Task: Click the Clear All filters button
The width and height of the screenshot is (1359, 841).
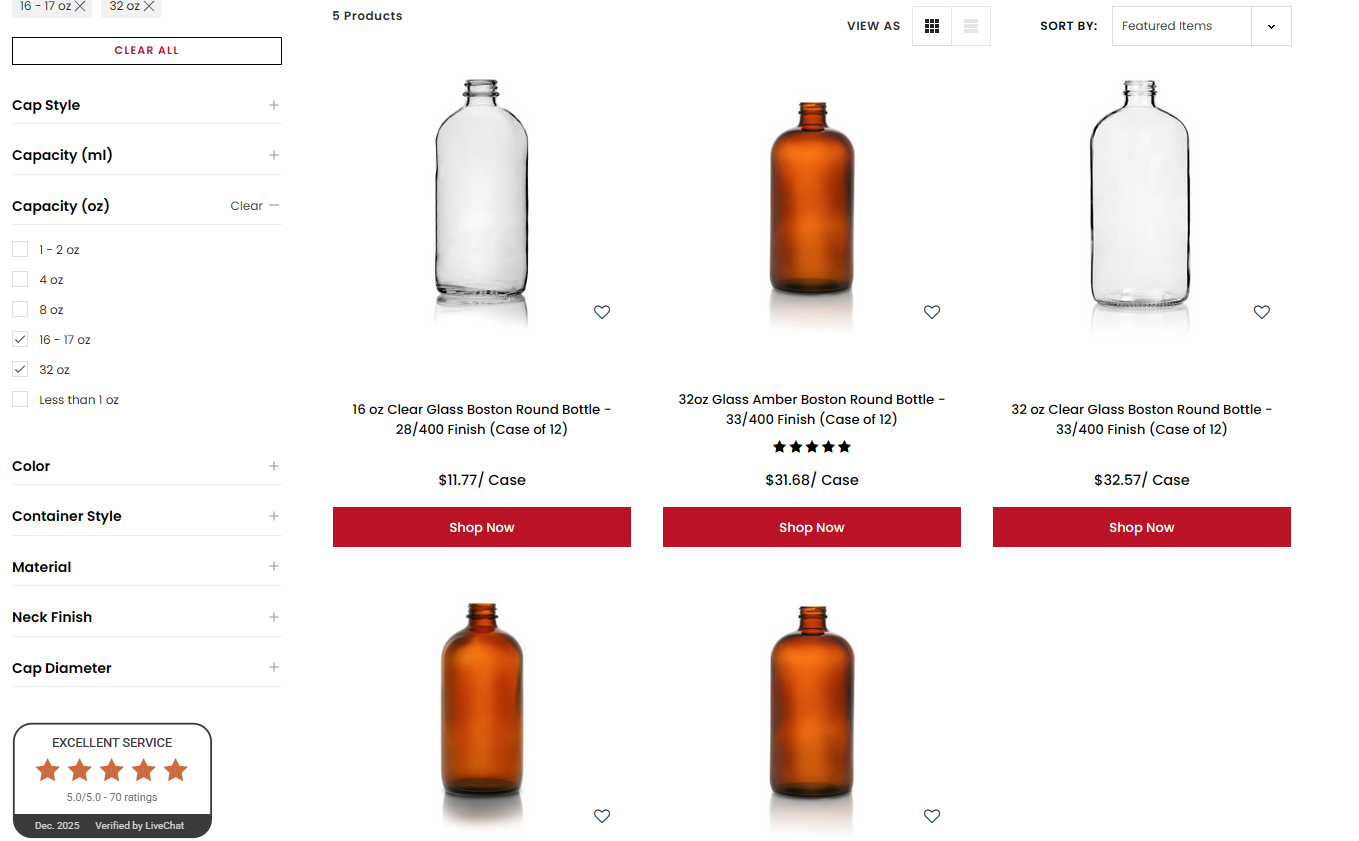Action: point(147,50)
